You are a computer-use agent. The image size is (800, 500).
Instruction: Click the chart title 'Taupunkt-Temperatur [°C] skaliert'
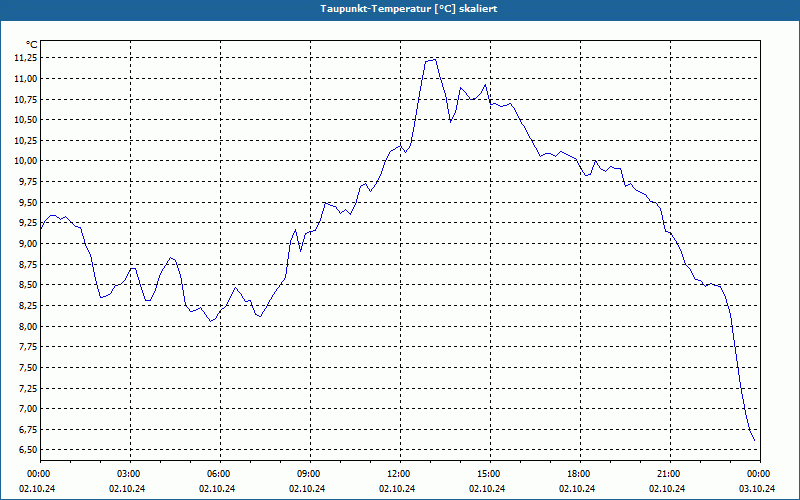click(x=409, y=9)
